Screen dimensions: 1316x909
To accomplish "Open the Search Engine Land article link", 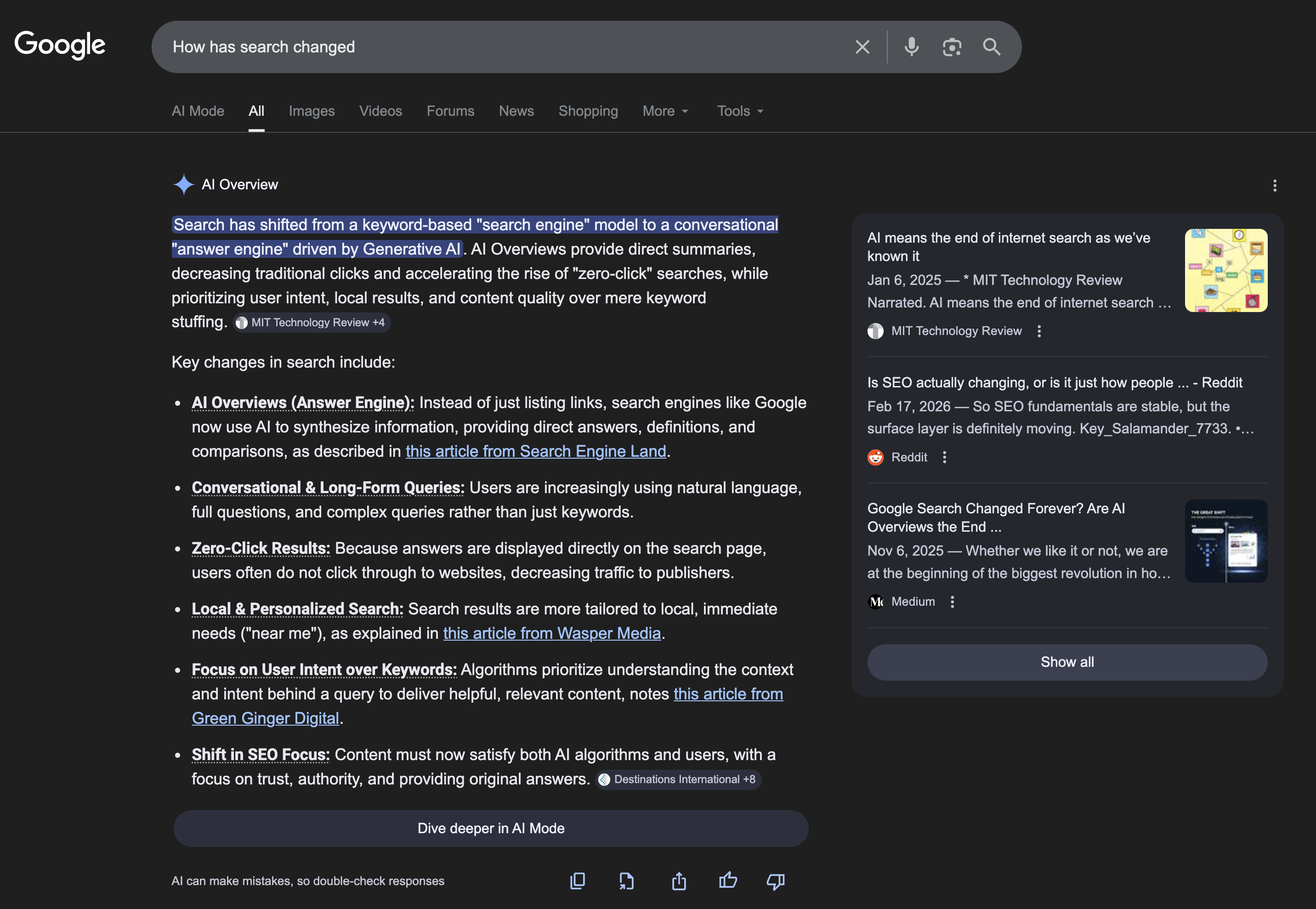I will [536, 451].
